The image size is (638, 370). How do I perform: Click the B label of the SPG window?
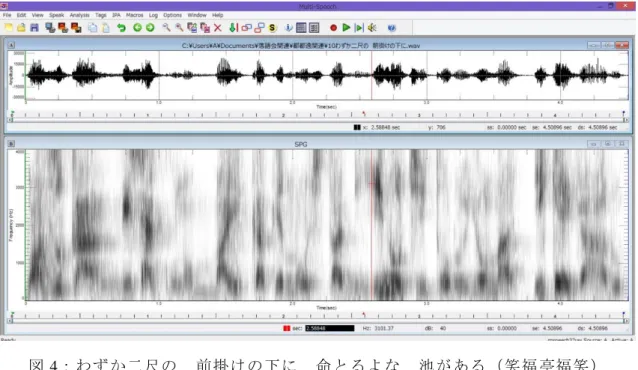11,144
